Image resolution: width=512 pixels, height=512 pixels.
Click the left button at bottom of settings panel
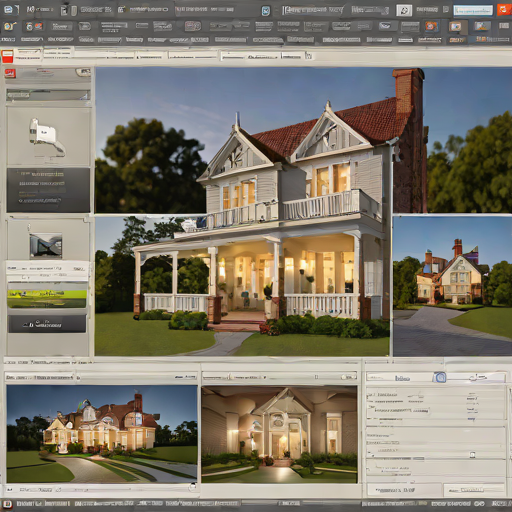[404, 490]
